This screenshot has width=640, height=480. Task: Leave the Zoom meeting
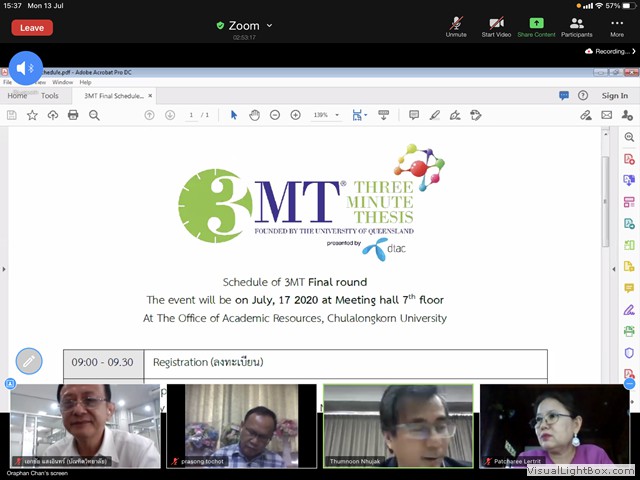tap(32, 28)
